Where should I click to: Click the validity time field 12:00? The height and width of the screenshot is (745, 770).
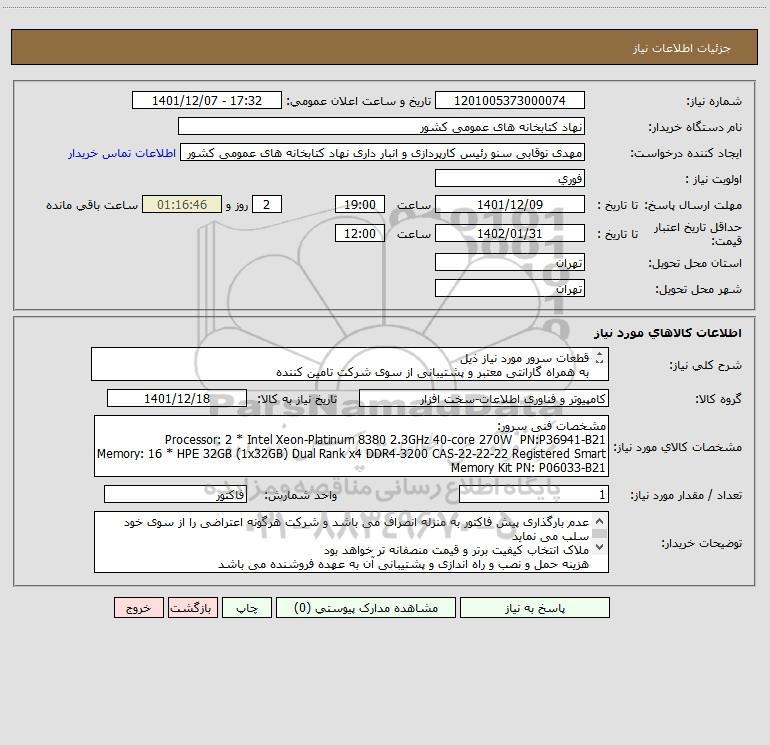tap(359, 233)
